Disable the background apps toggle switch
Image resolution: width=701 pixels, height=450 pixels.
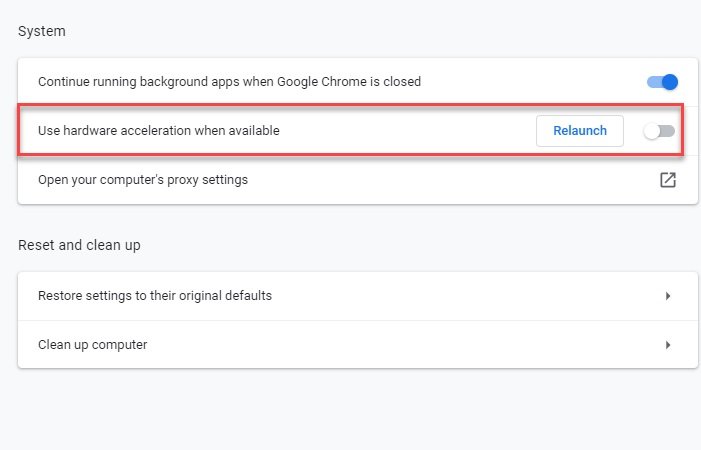pyautogui.click(x=663, y=82)
